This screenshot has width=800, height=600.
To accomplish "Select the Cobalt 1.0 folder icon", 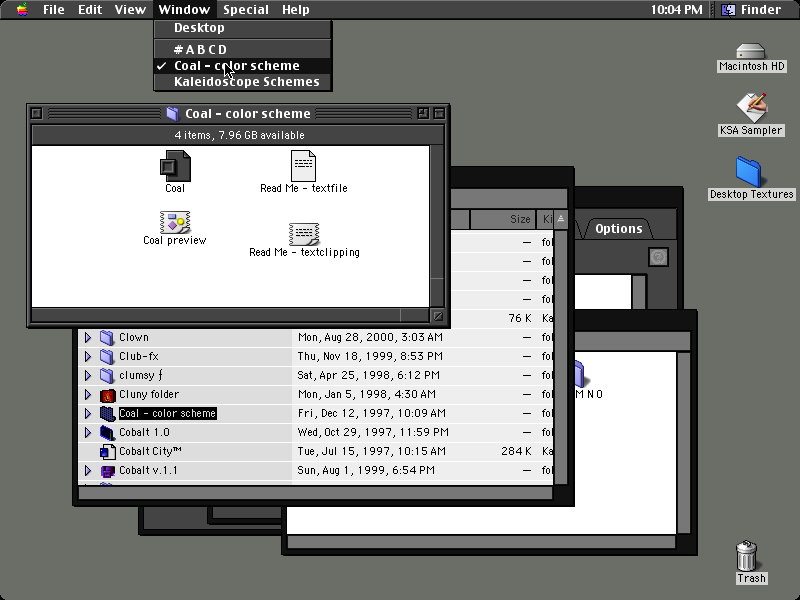I will (x=107, y=433).
